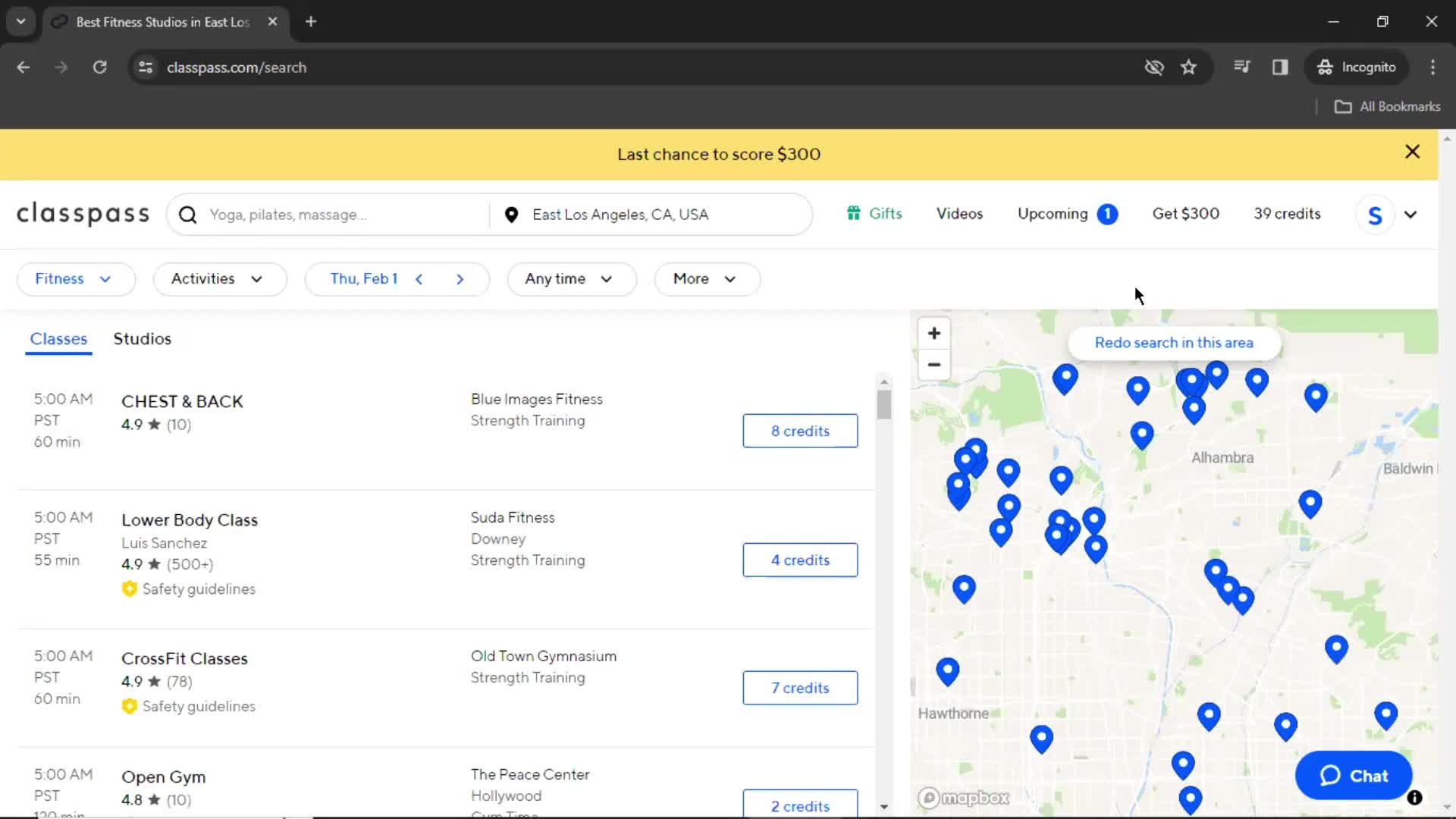The height and width of the screenshot is (819, 1456).
Task: Open The Peace Center studio
Action: 530,775
